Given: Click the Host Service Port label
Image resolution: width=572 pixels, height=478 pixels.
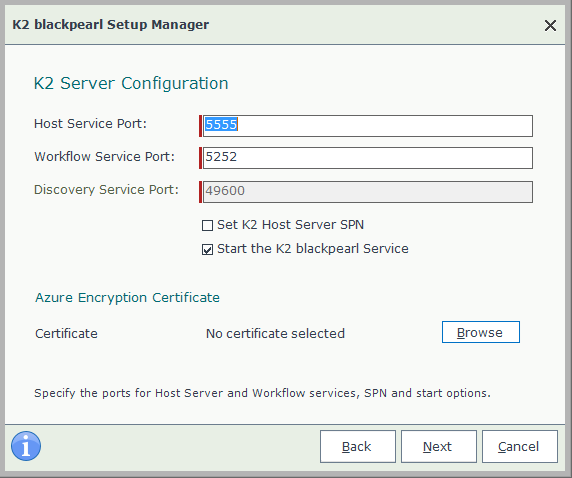Looking at the screenshot, I should [90, 124].
